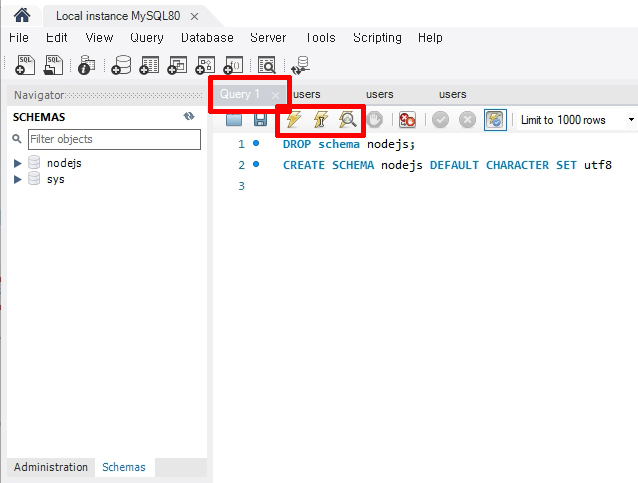This screenshot has width=638, height=483.
Task: Commit the current transaction checkmark icon
Action: [440, 120]
